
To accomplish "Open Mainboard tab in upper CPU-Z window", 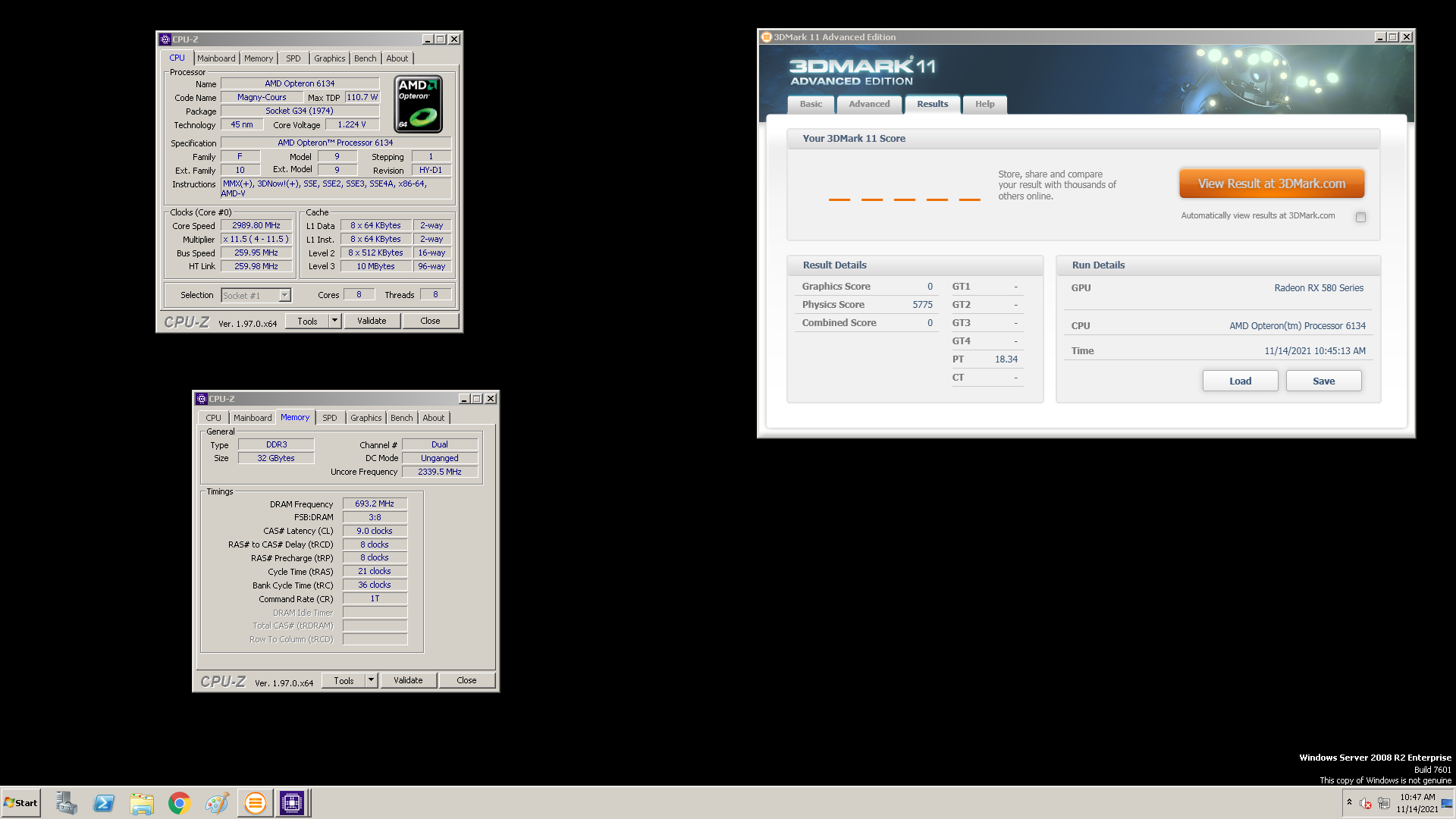I will coord(216,58).
